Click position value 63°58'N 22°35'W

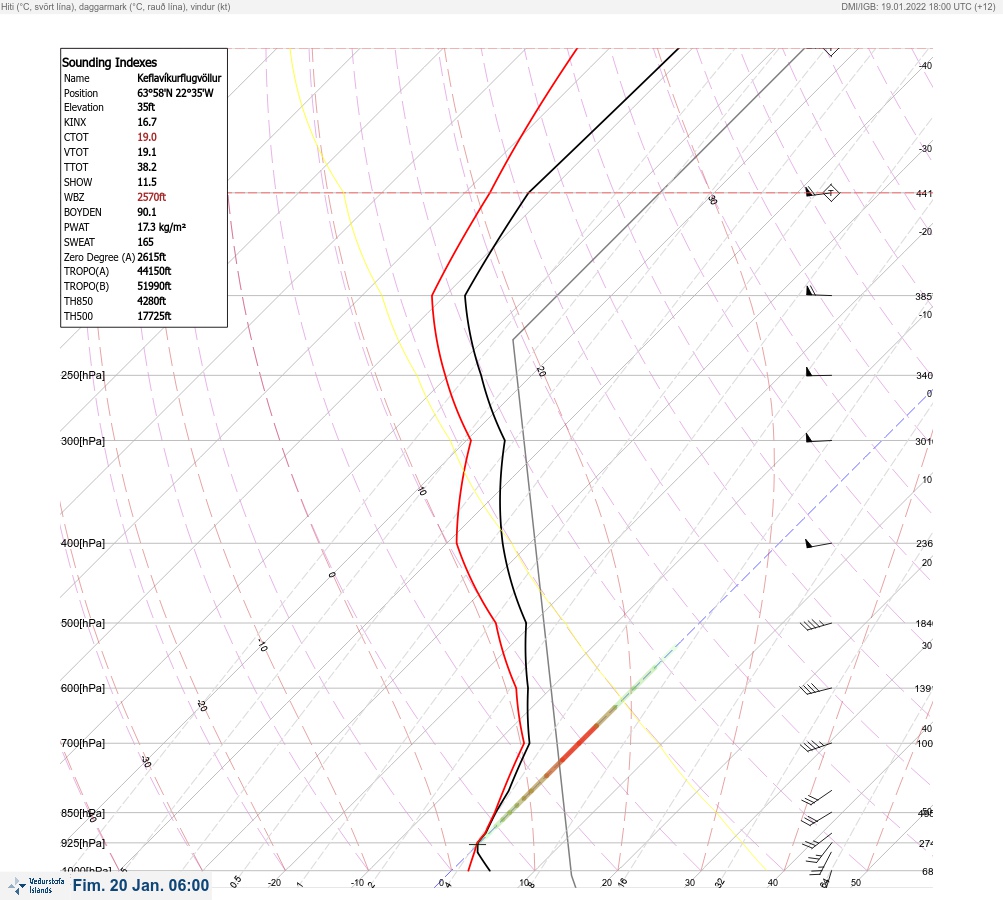coord(175,93)
